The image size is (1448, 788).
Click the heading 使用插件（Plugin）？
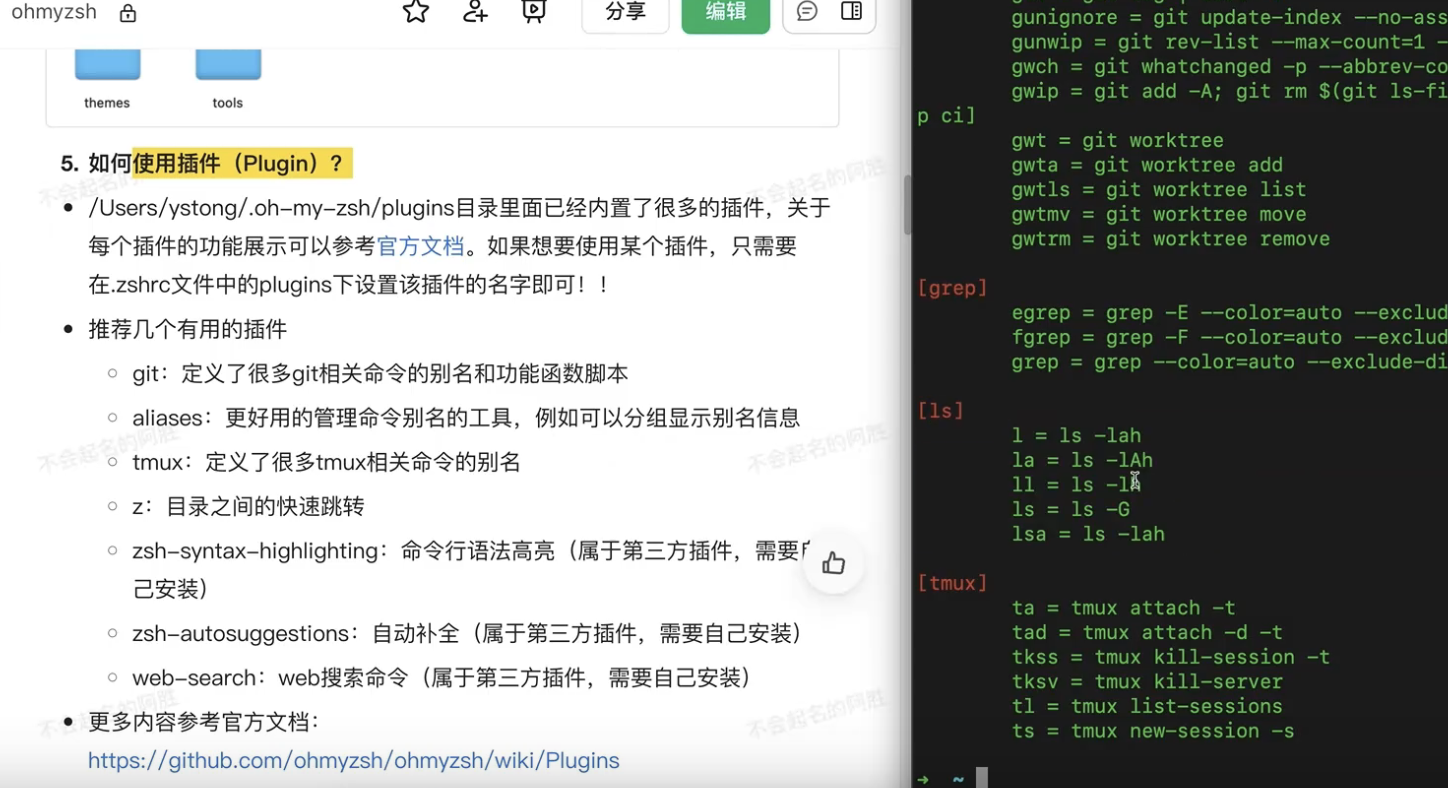(242, 163)
